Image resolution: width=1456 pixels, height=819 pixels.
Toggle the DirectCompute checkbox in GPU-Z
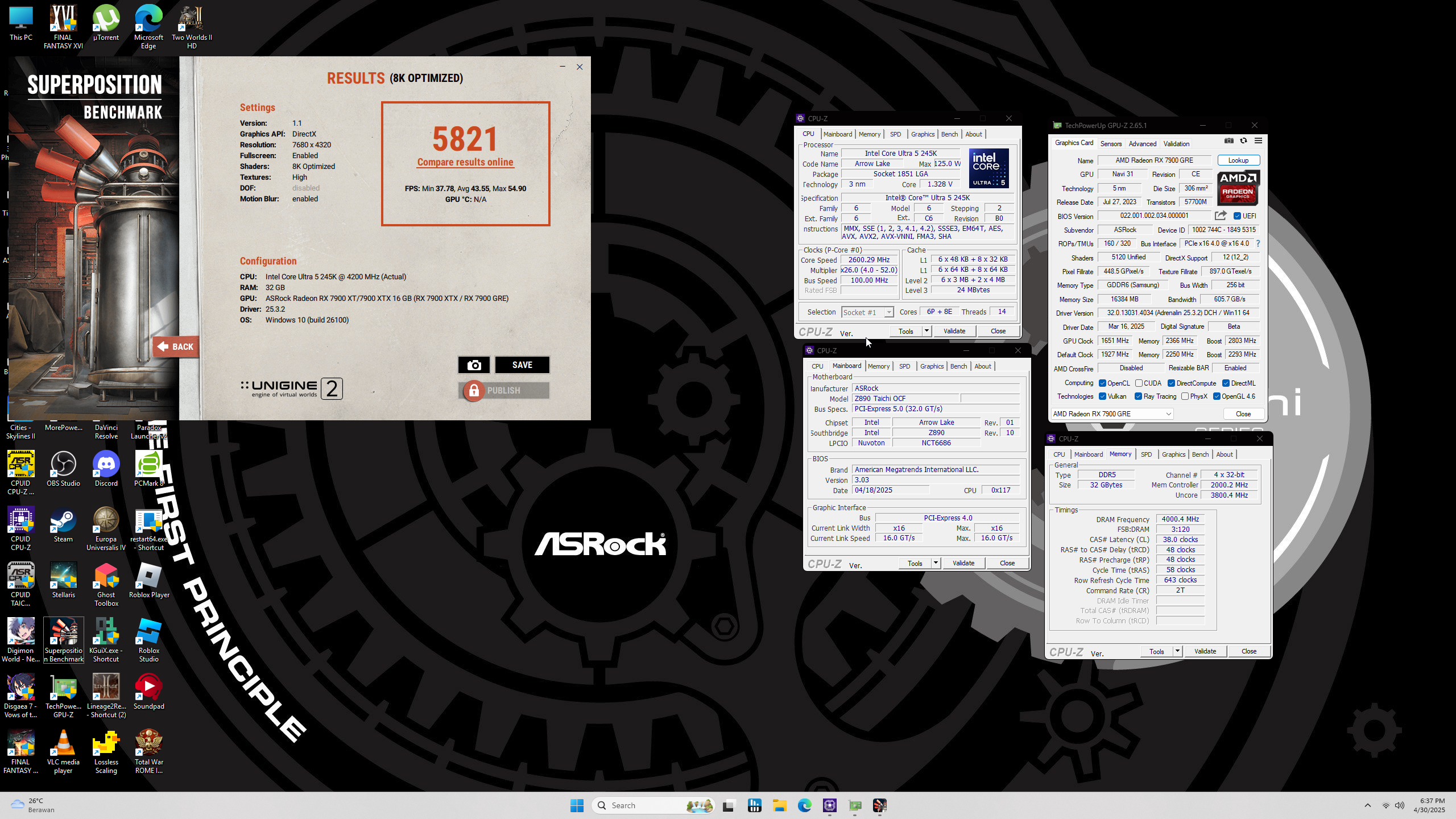[x=1171, y=383]
